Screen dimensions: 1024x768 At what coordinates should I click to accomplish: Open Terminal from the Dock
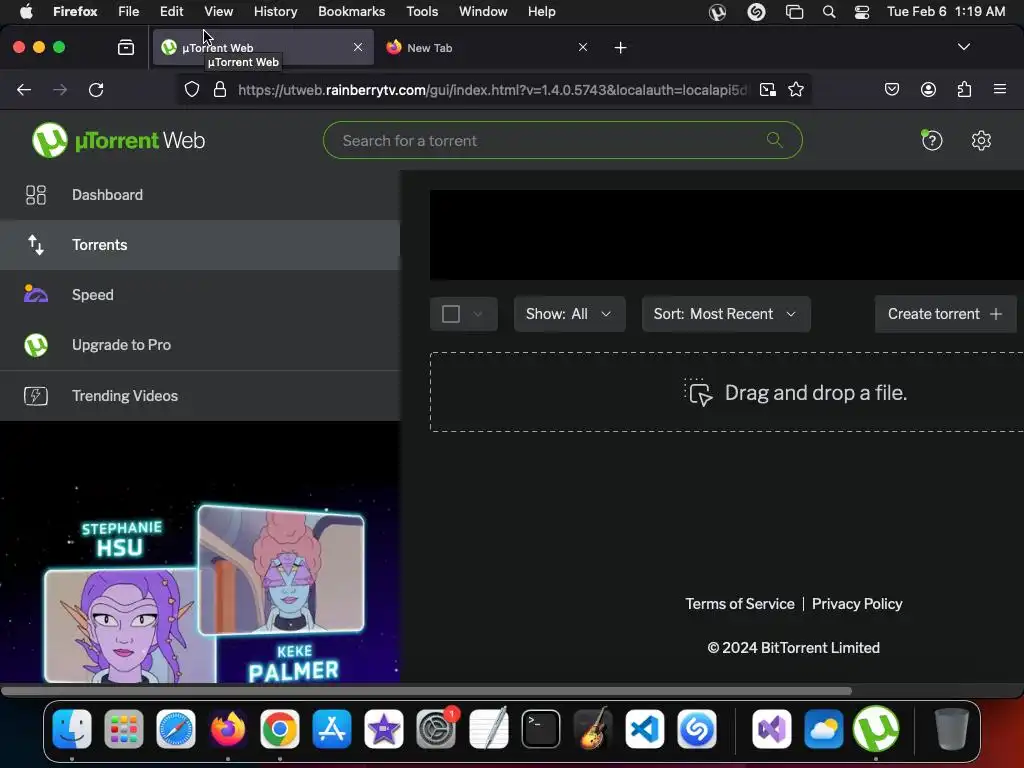tap(541, 729)
